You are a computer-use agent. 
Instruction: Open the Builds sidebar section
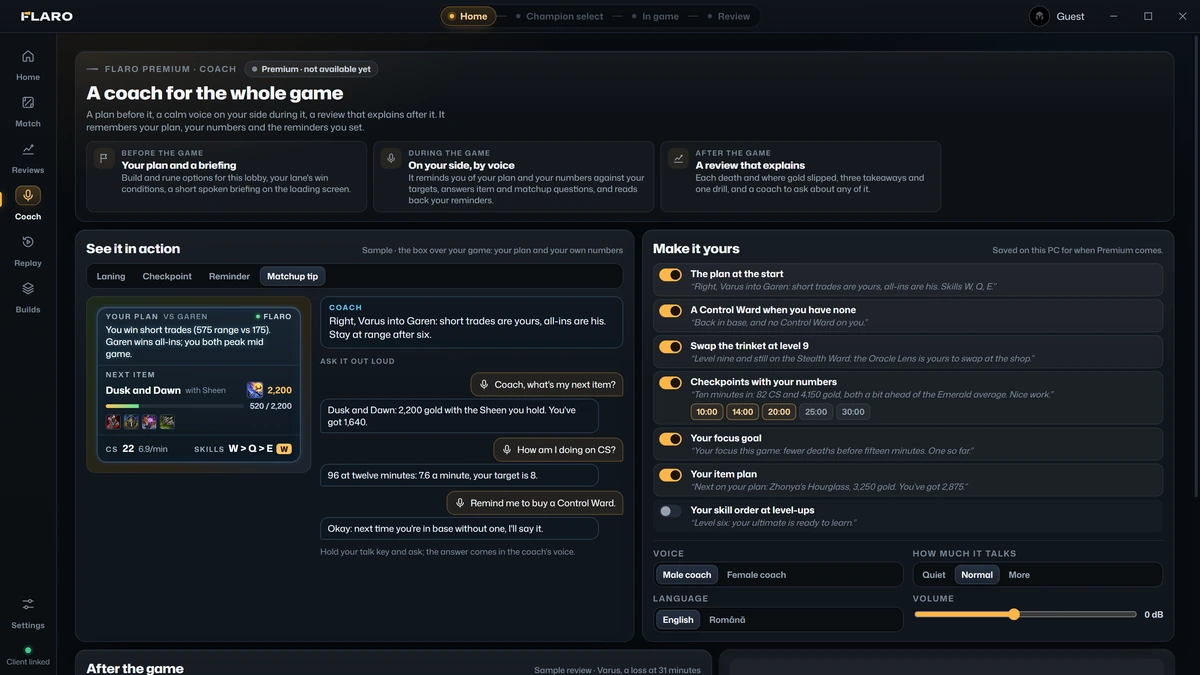coord(28,296)
